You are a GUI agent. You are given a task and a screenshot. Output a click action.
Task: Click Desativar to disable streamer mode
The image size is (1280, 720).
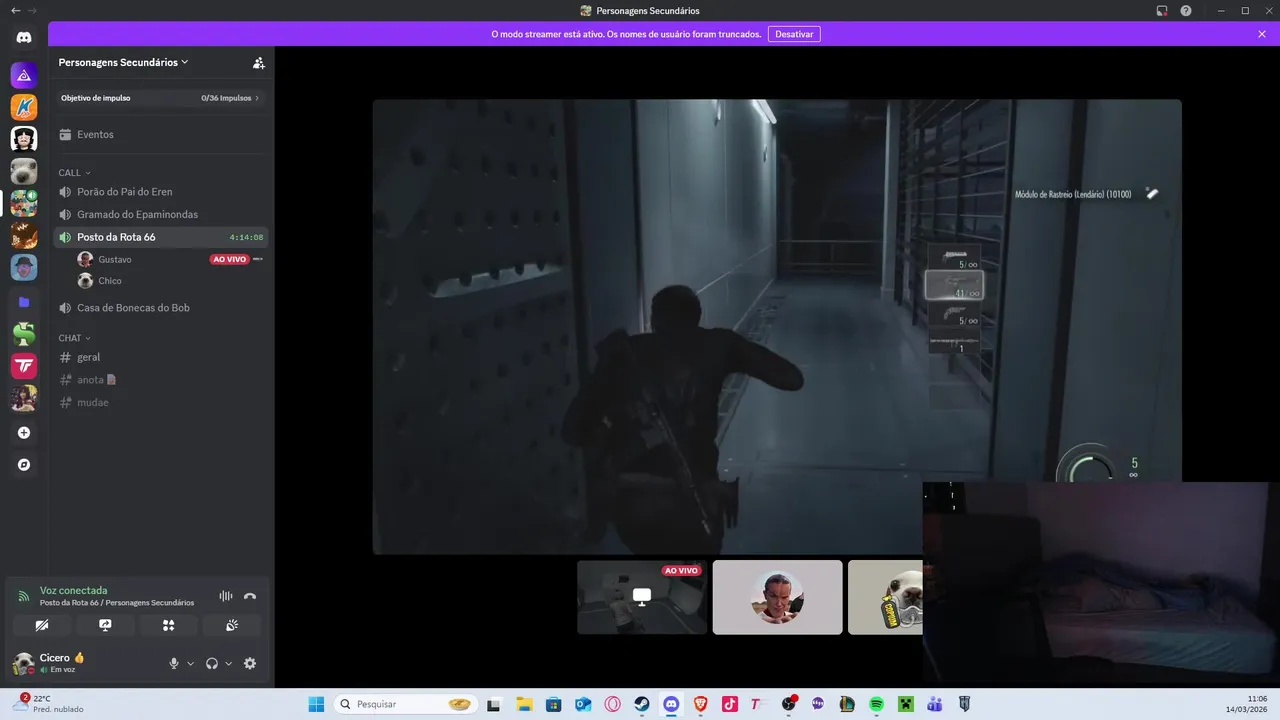[794, 34]
